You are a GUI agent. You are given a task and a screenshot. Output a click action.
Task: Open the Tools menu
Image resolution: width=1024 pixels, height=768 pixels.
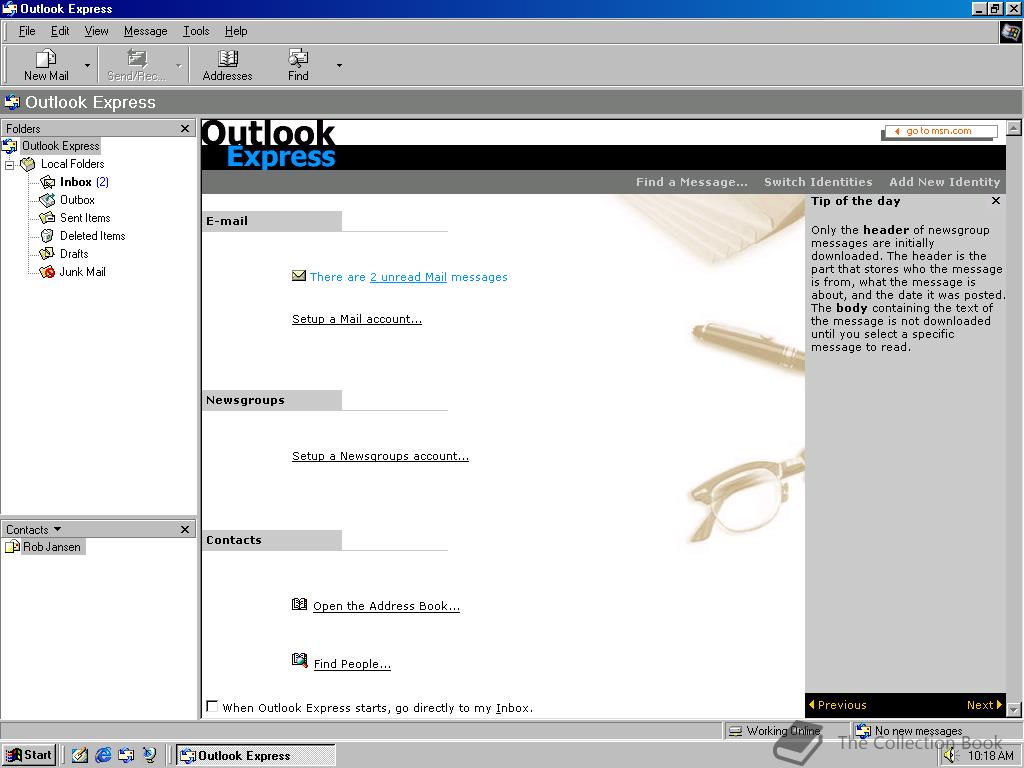[196, 31]
